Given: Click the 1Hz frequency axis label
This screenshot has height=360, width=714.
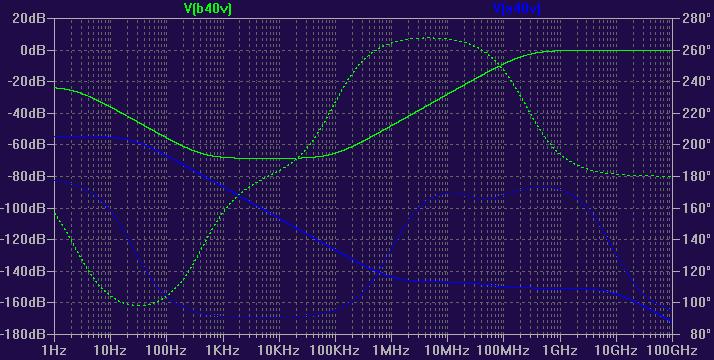Looking at the screenshot, I should (x=54, y=350).
